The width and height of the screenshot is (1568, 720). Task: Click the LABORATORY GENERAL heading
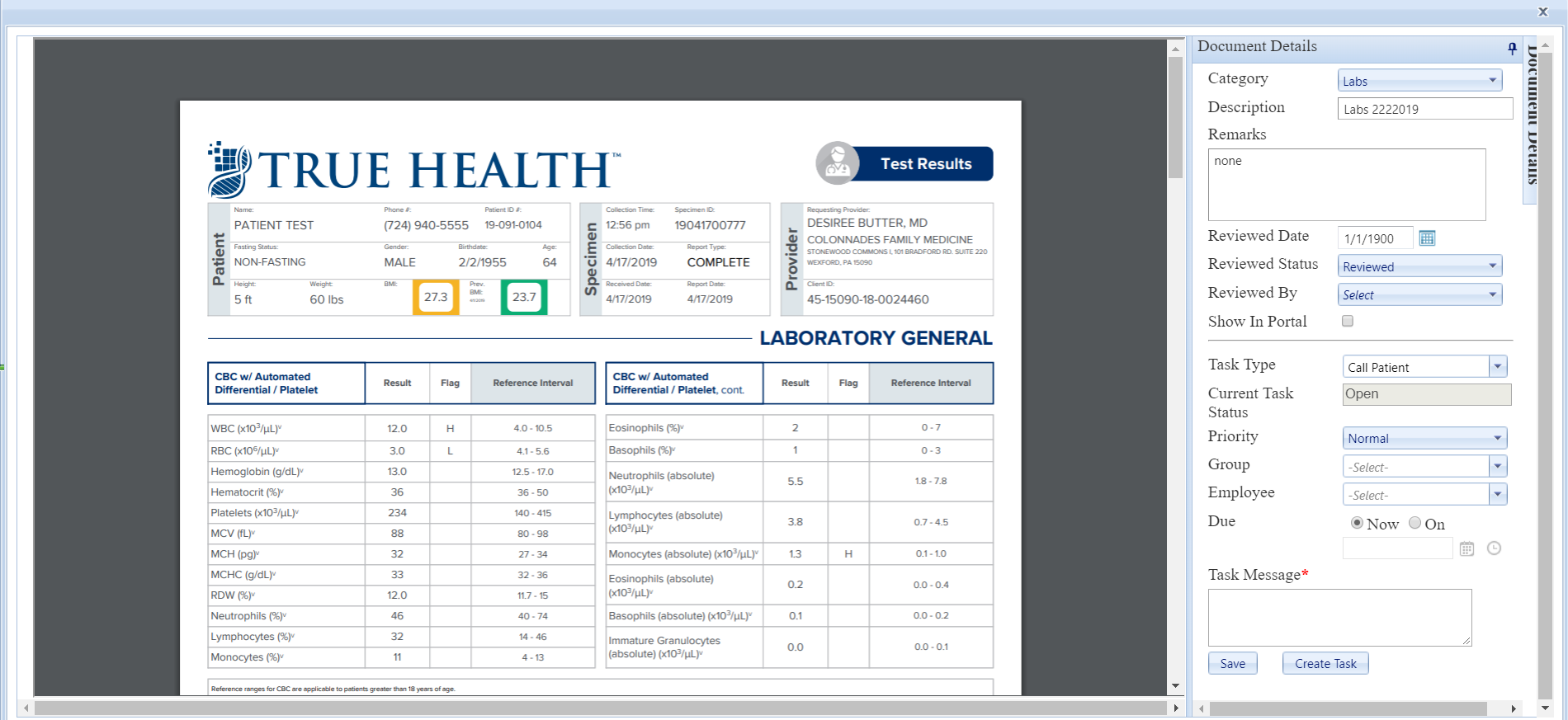pos(876,338)
